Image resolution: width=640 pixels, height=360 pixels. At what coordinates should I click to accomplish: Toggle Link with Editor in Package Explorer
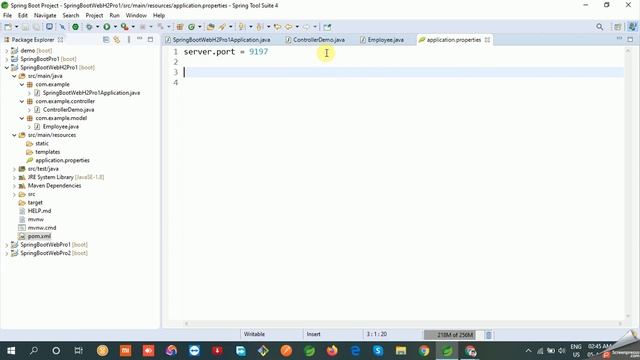click(117, 40)
